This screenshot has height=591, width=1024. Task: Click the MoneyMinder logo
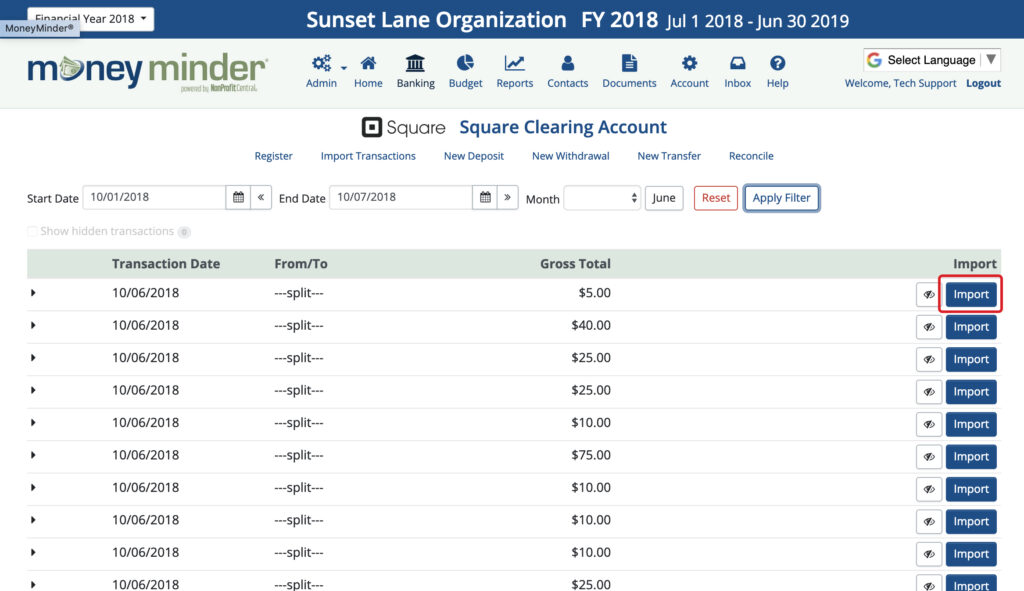coord(148,72)
